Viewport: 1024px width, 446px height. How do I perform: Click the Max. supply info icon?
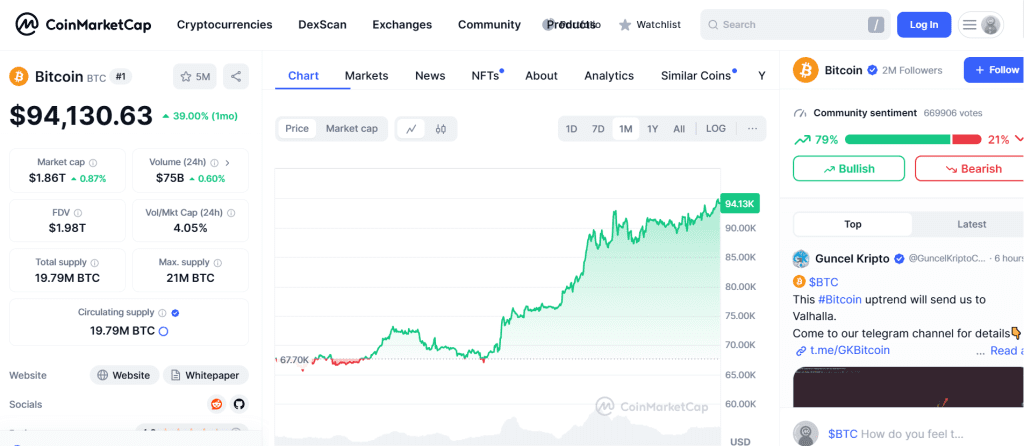pos(217,263)
